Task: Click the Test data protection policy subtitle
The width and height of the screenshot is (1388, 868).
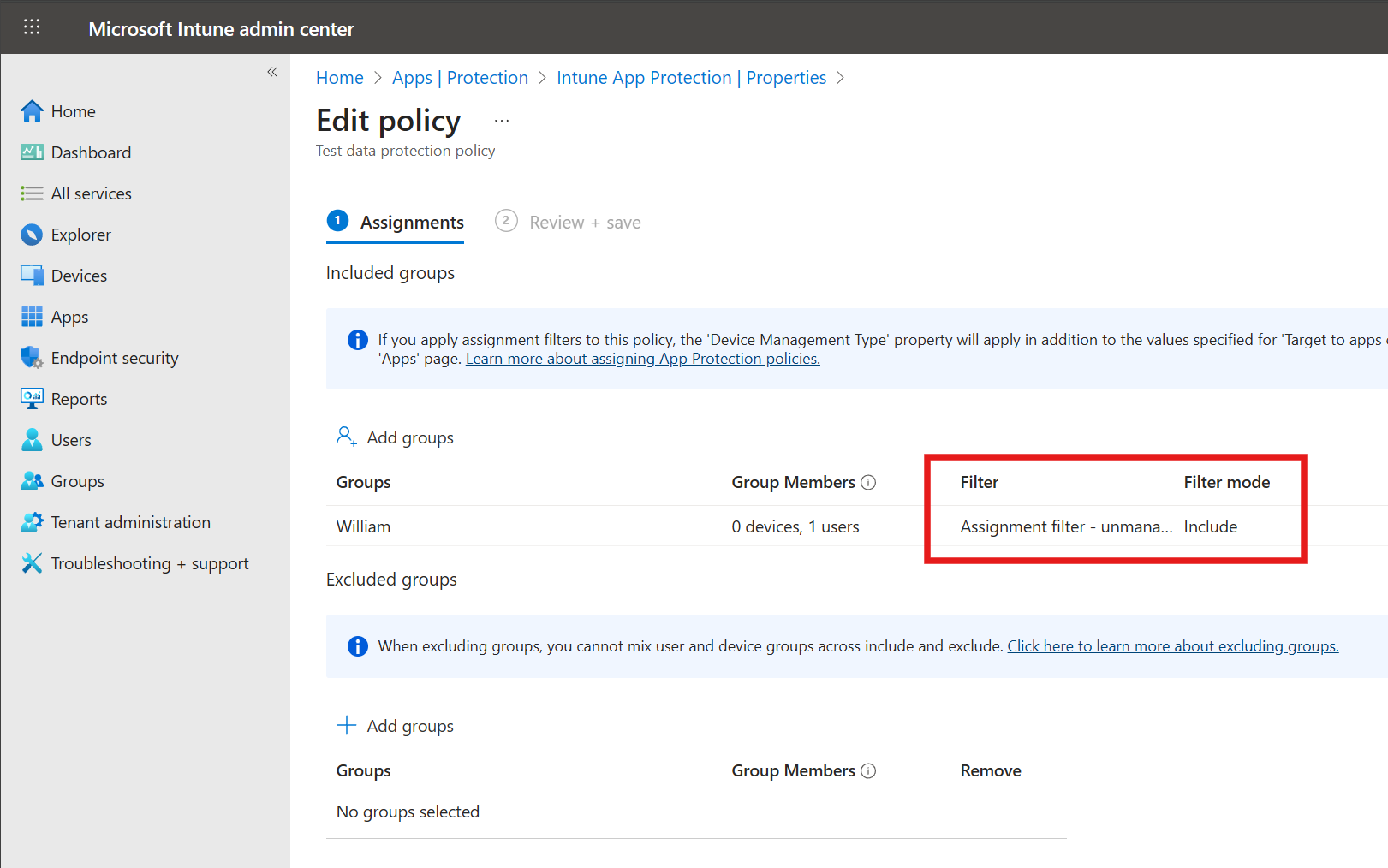Action: 405,151
